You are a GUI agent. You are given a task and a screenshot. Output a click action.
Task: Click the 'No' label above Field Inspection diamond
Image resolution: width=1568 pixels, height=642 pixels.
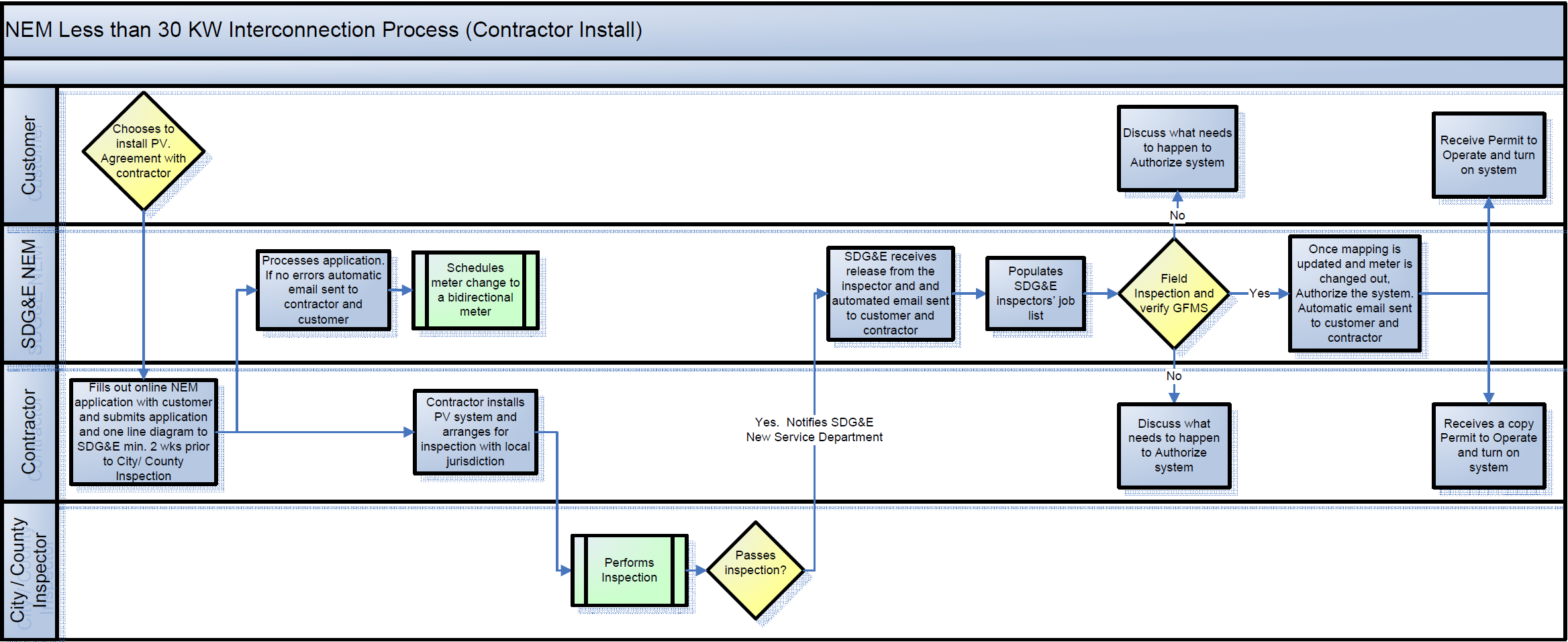coord(1176,216)
